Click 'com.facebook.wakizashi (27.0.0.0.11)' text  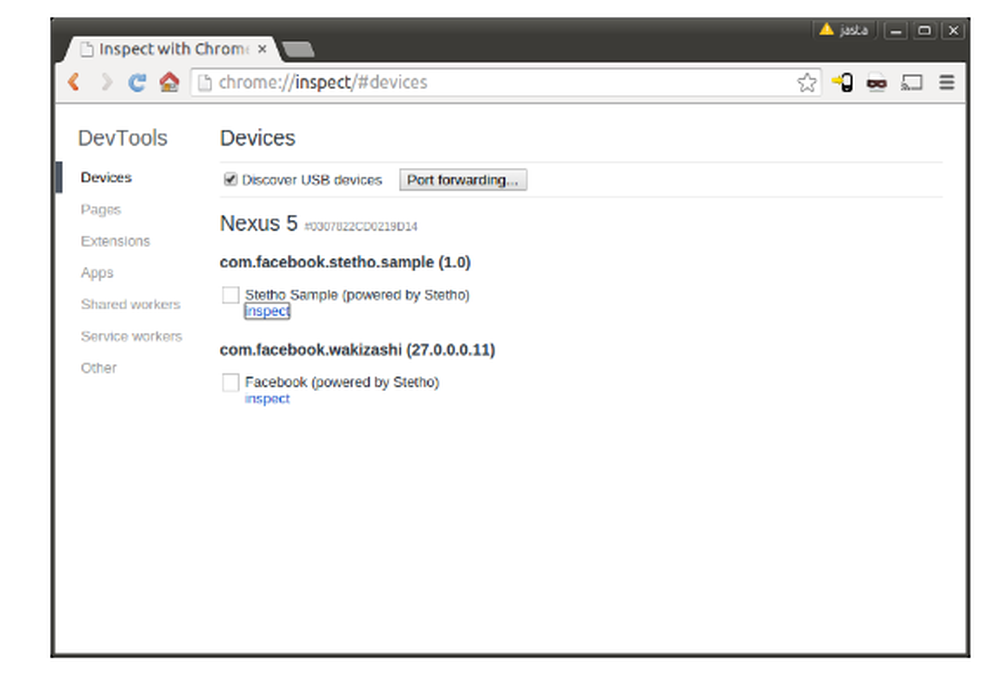pos(357,349)
